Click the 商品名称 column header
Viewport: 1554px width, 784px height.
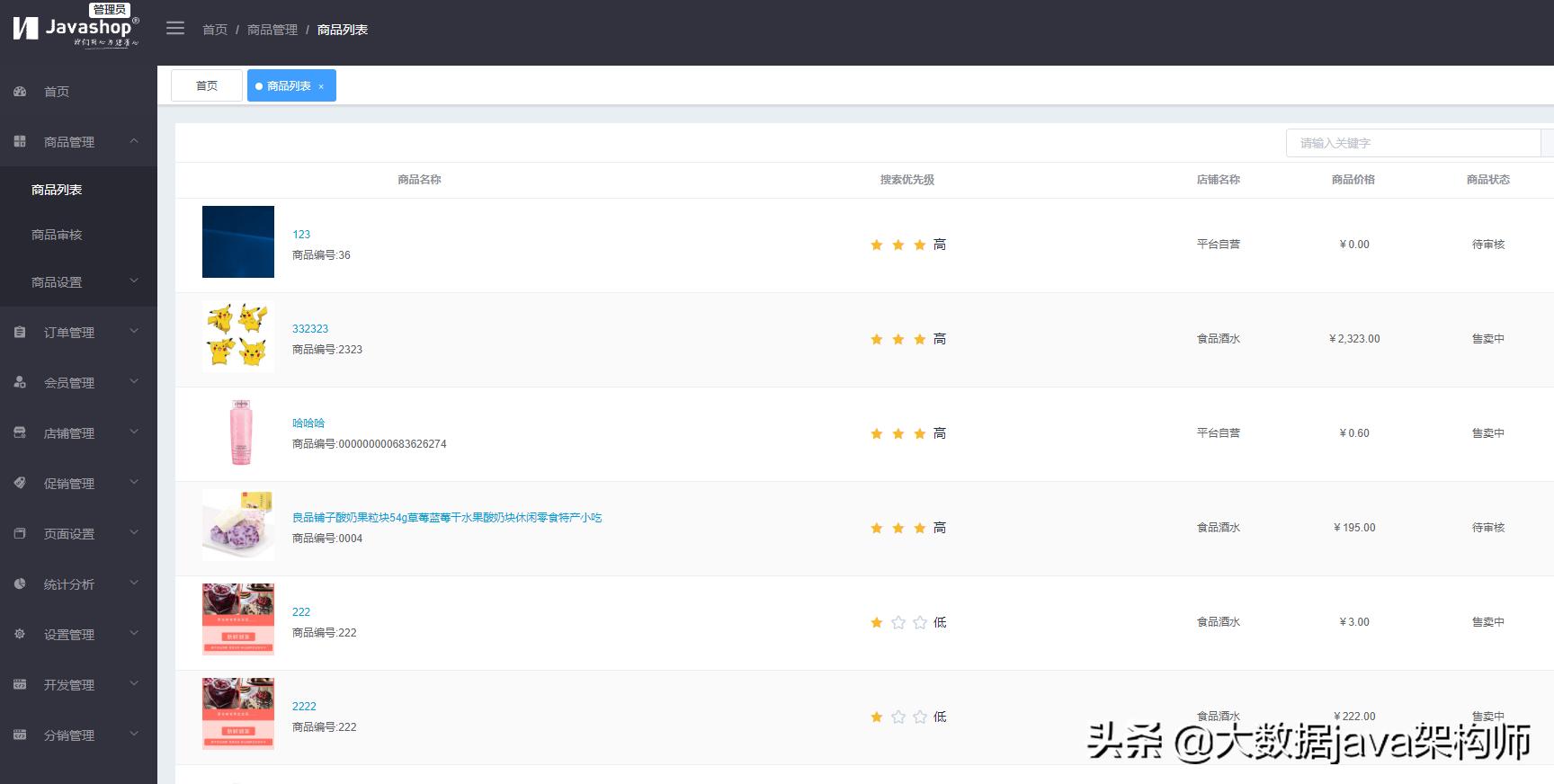pyautogui.click(x=419, y=180)
